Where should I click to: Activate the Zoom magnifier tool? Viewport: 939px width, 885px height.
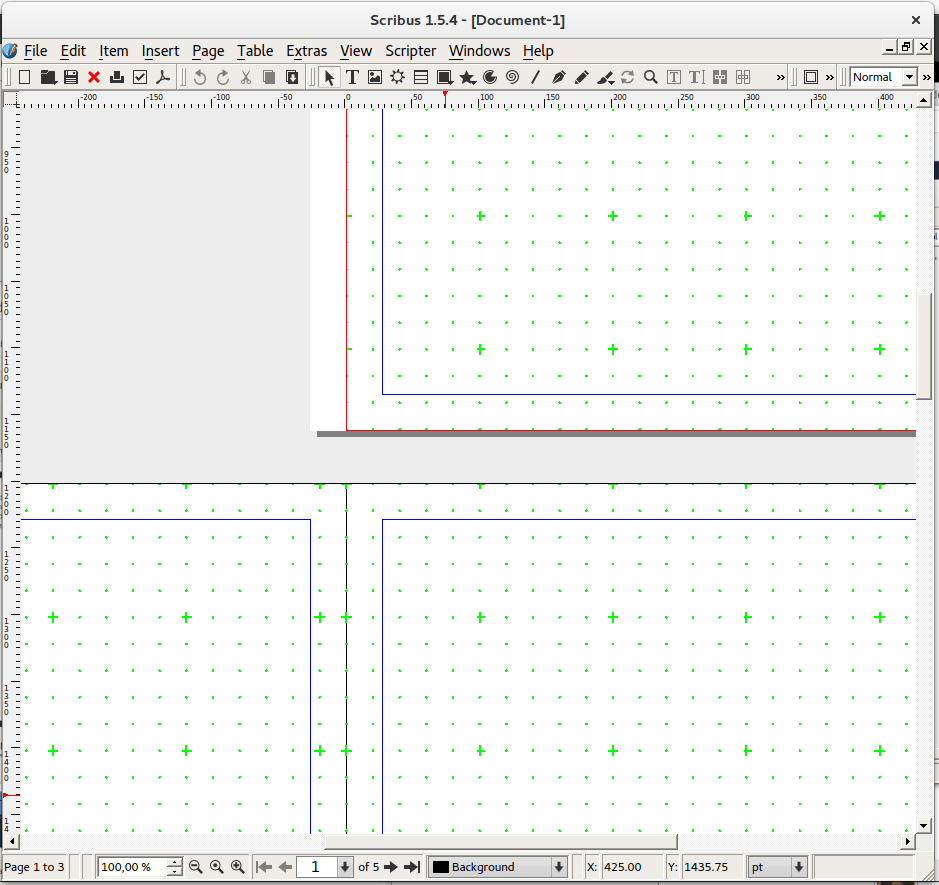[x=650, y=77]
